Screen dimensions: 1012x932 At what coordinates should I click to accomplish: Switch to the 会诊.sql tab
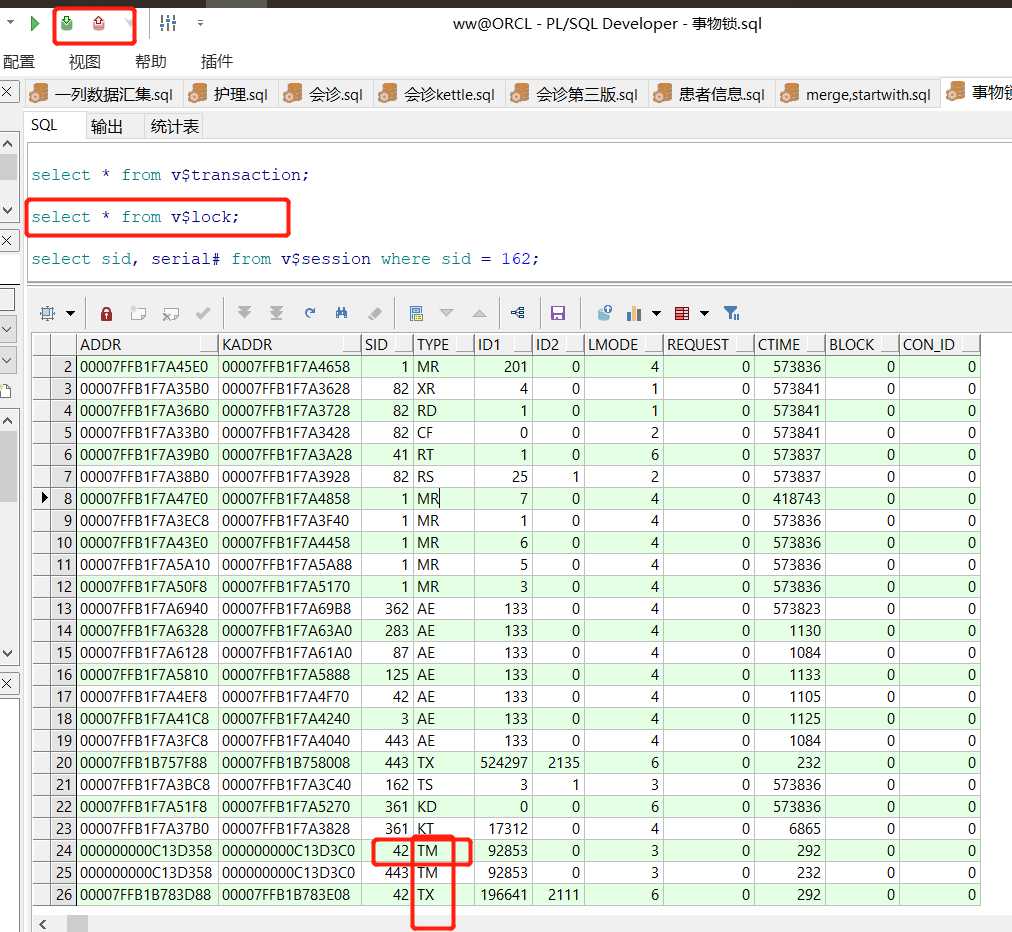point(325,94)
